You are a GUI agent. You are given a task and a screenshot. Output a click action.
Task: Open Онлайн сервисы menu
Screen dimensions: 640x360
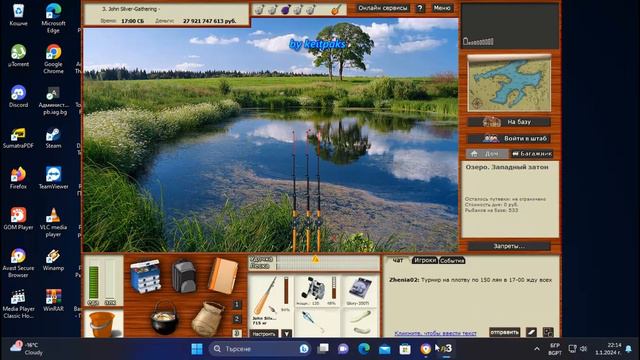click(382, 8)
